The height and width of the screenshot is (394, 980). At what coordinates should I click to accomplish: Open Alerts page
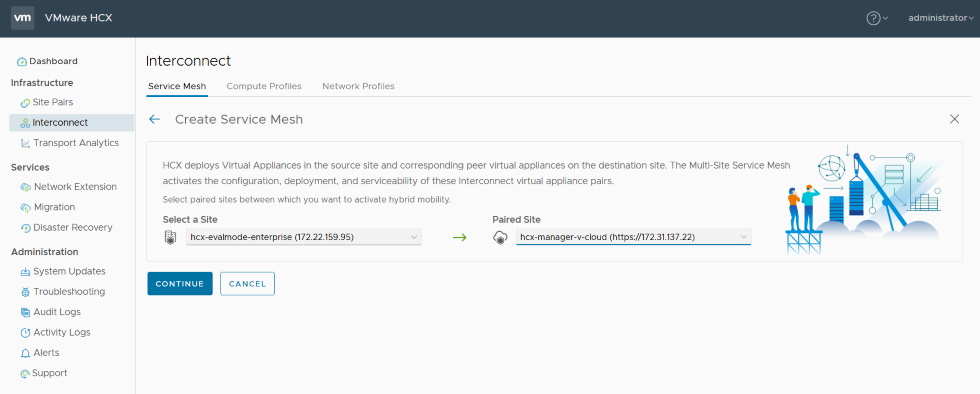coord(46,353)
